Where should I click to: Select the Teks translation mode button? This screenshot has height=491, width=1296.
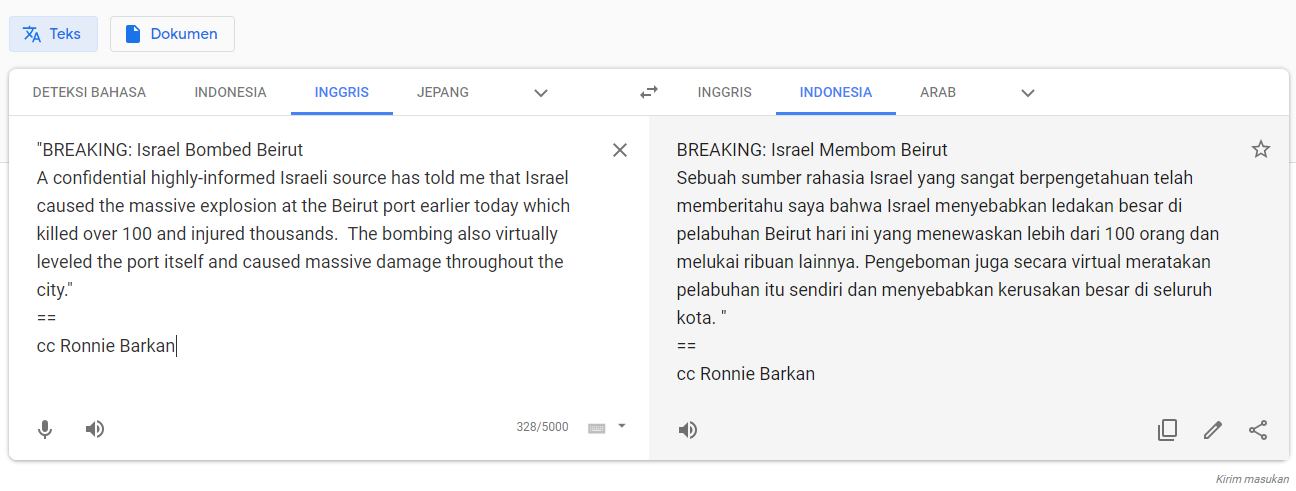53,34
